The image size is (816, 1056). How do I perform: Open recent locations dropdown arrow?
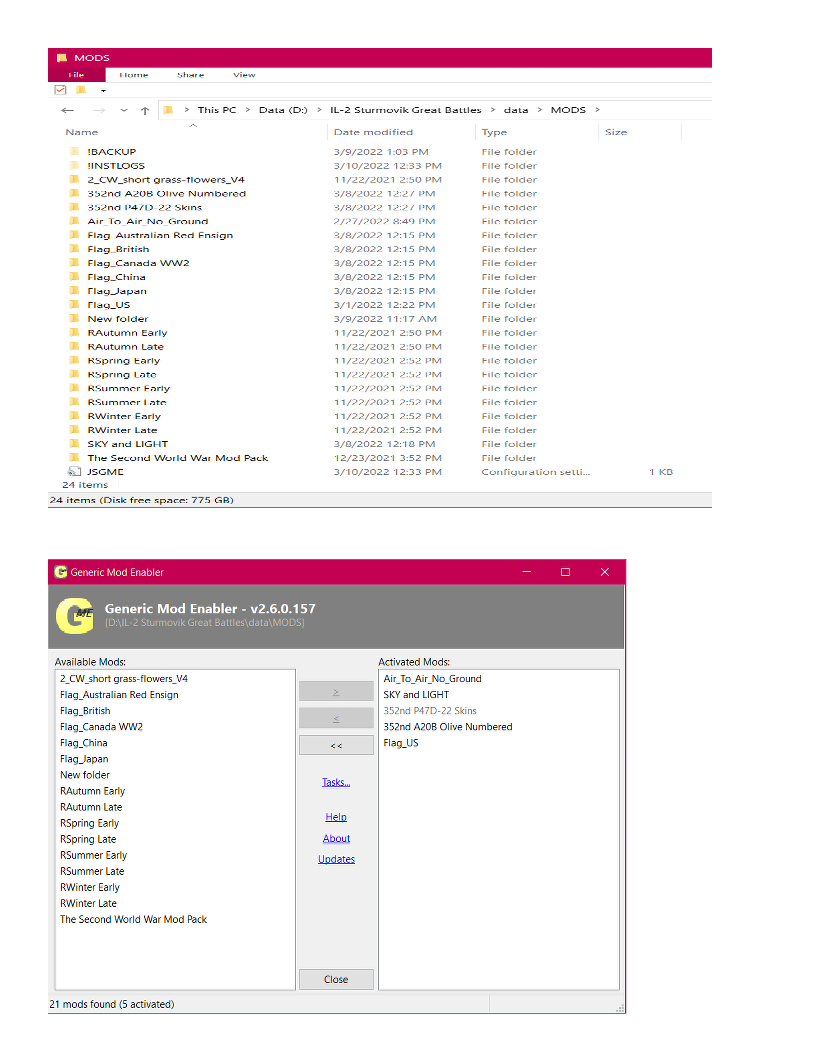point(124,110)
